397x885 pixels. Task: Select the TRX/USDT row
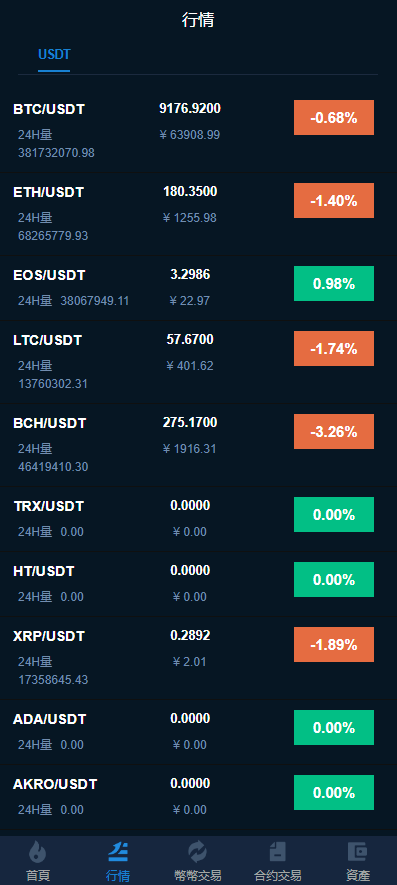[x=198, y=519]
